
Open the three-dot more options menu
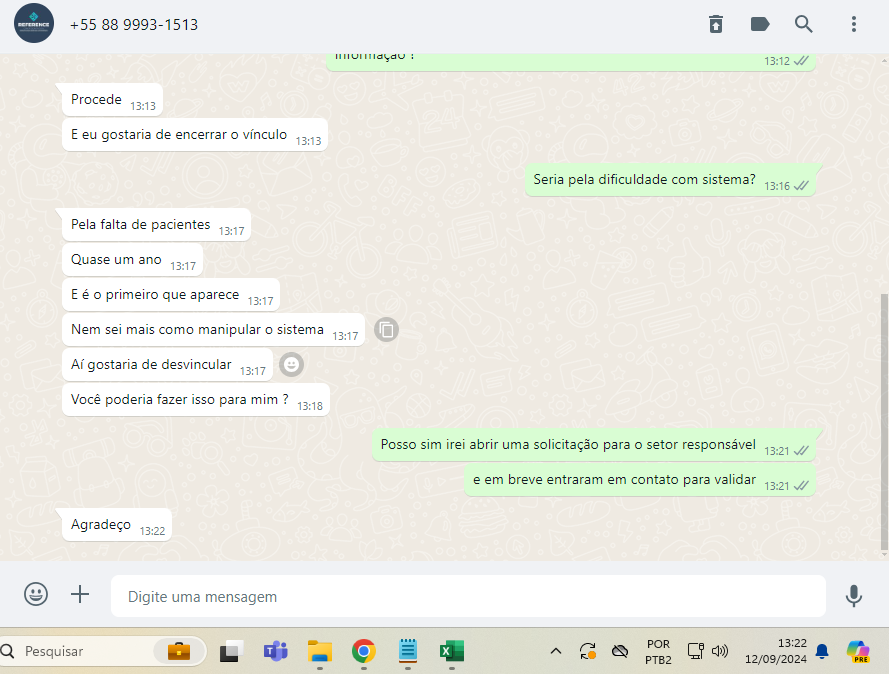pos(853,24)
